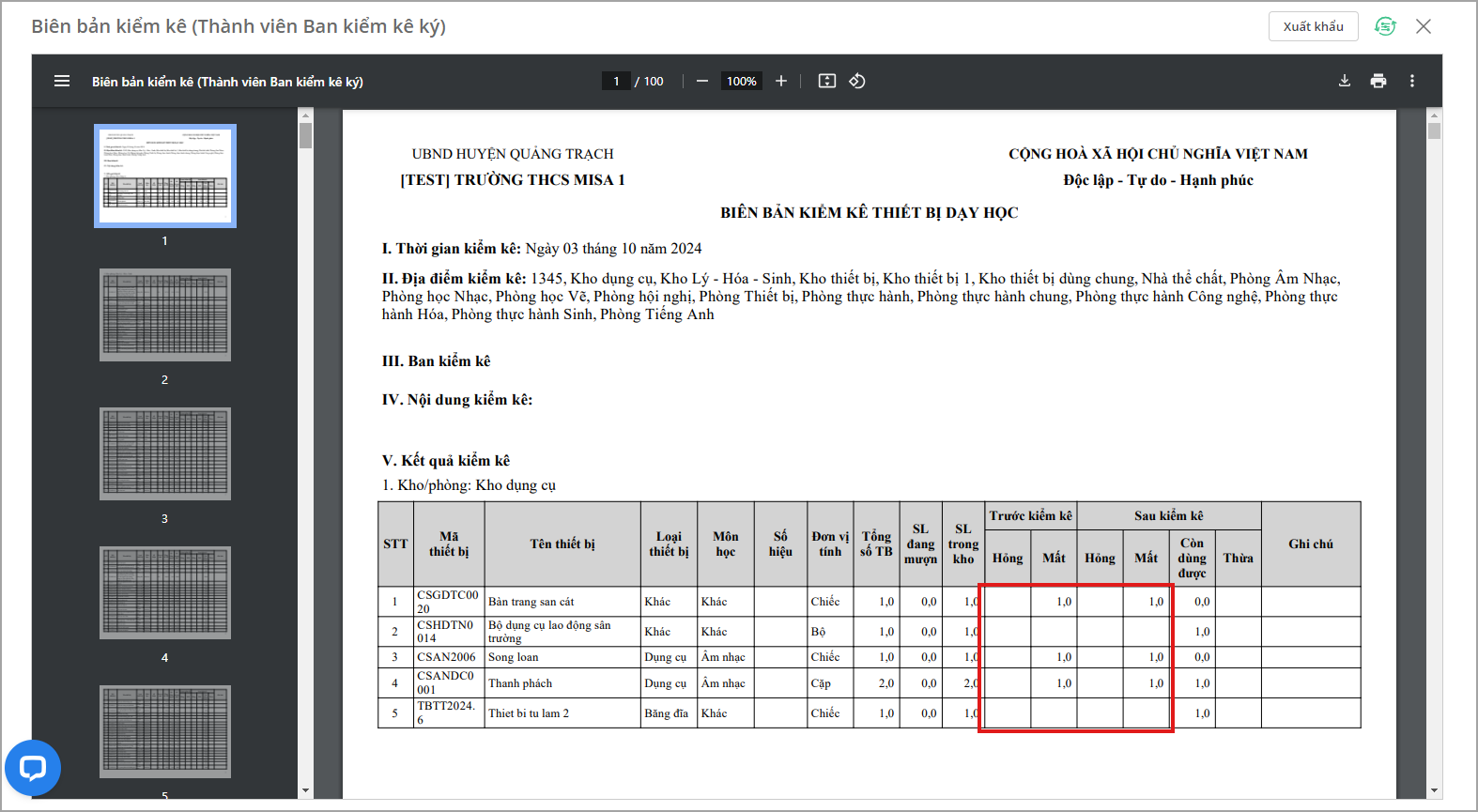This screenshot has width=1478, height=812.
Task: Select page 5 thumbnail
Action: coord(165,731)
